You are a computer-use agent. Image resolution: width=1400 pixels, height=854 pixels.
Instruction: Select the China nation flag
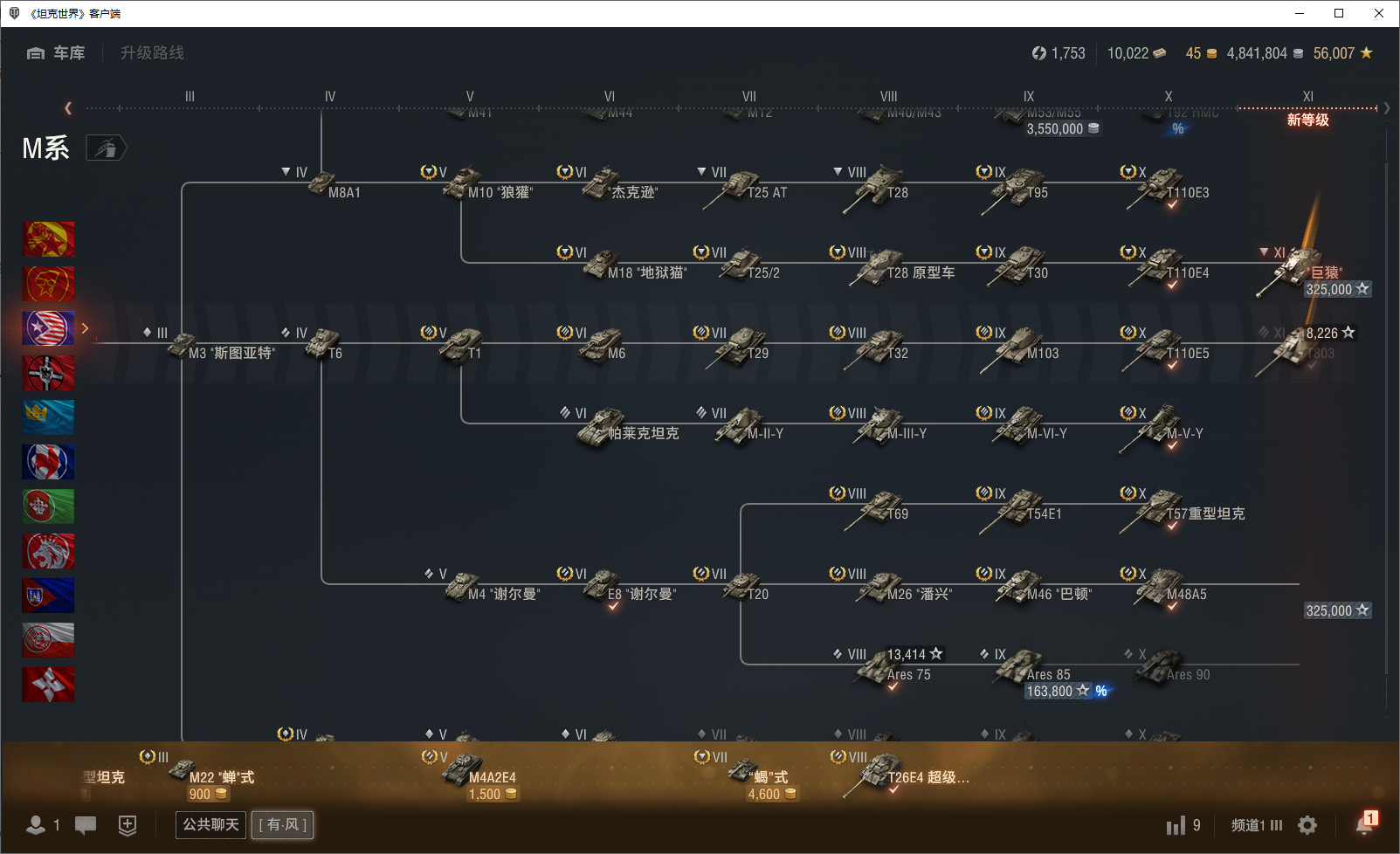click(x=48, y=239)
